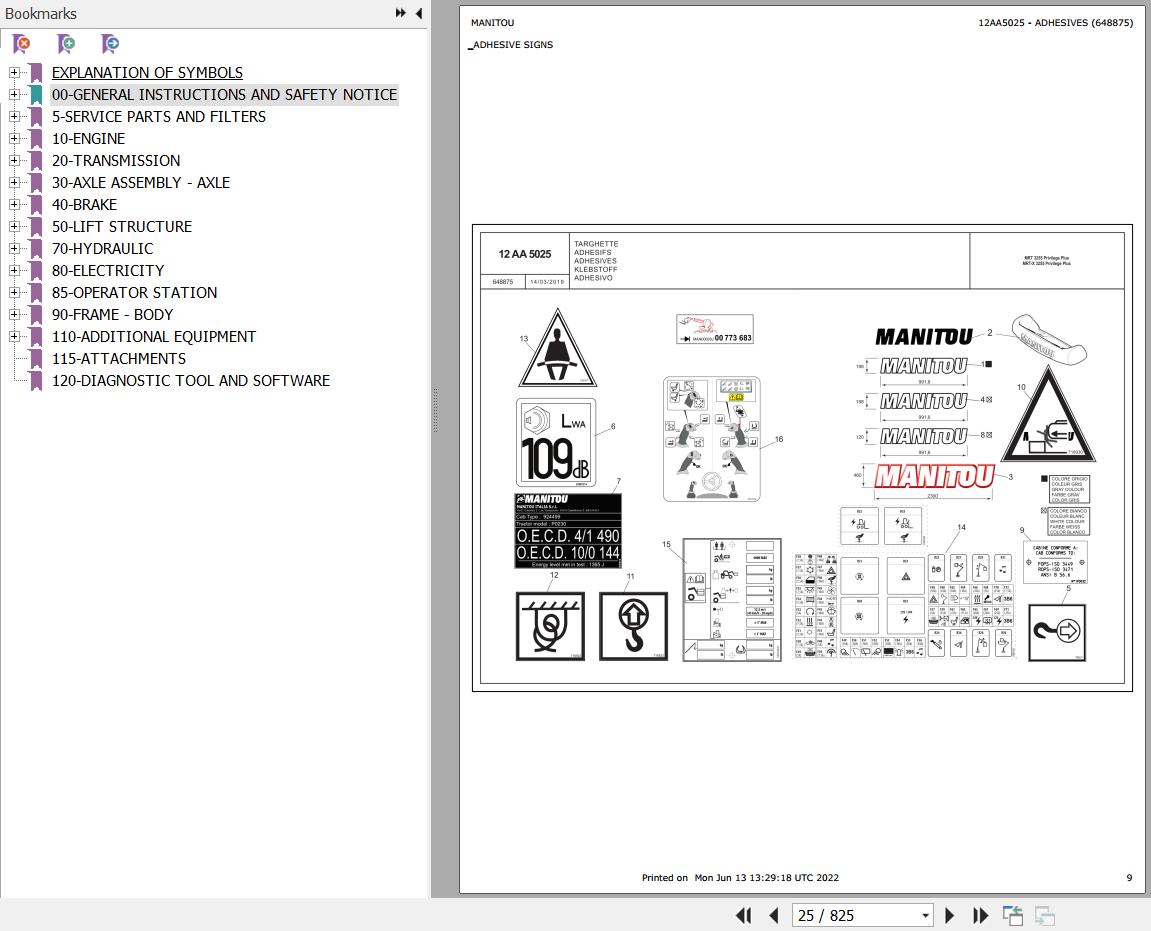
Task: Click the delete bookmark icon
Action: click(x=22, y=44)
